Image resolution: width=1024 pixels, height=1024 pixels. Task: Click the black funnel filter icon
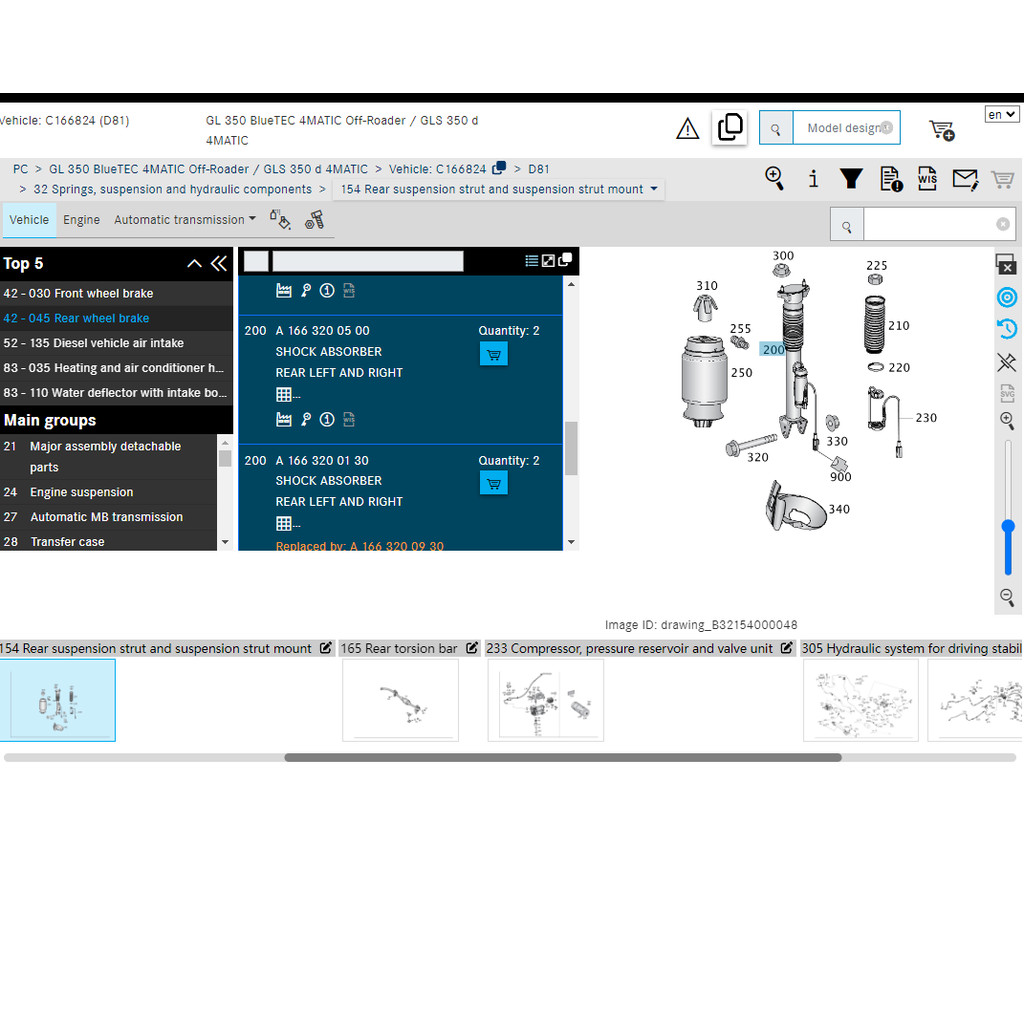click(851, 178)
